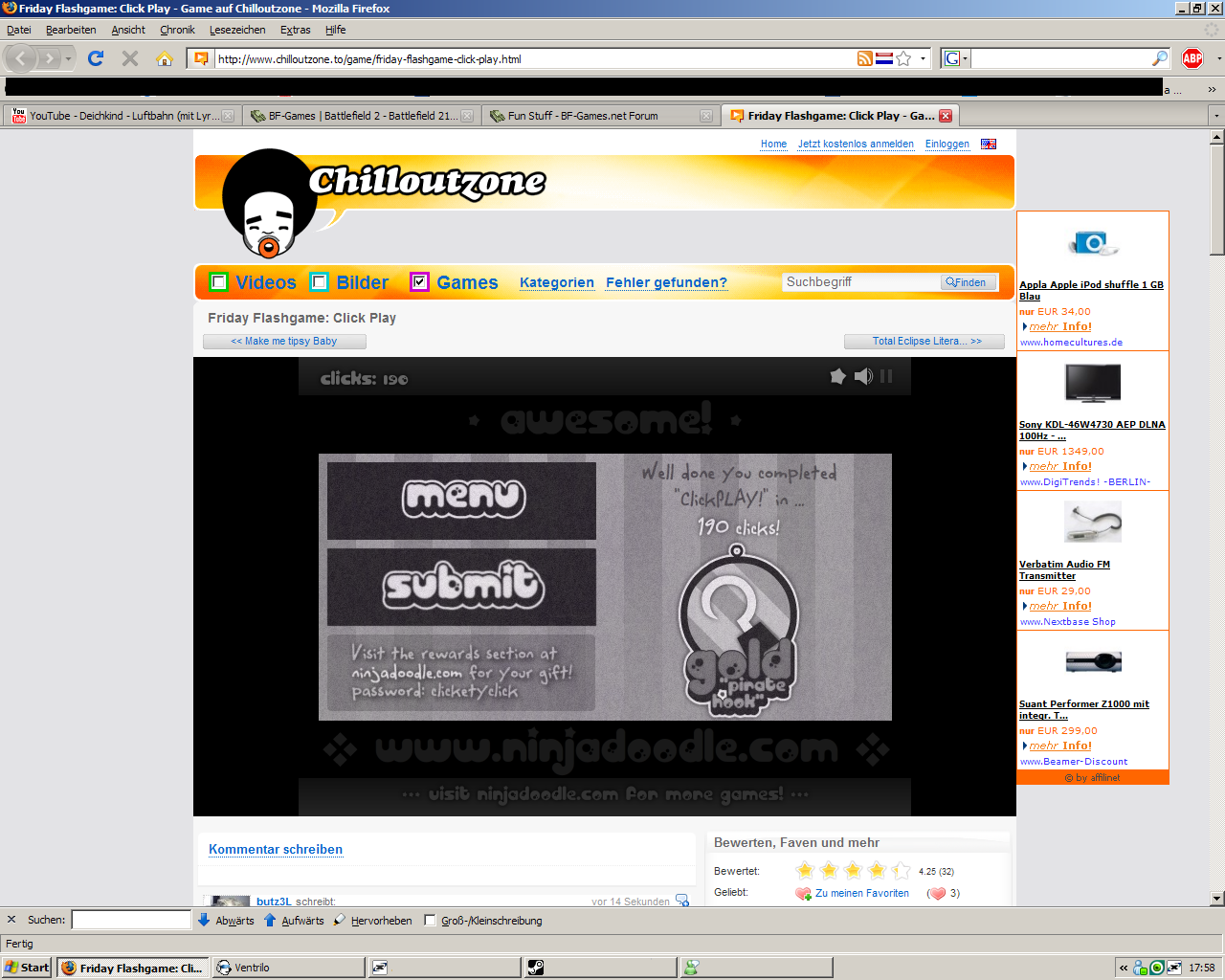The height and width of the screenshot is (980, 1225).
Task: Click the heart-plus favorites icon
Action: coord(803,894)
